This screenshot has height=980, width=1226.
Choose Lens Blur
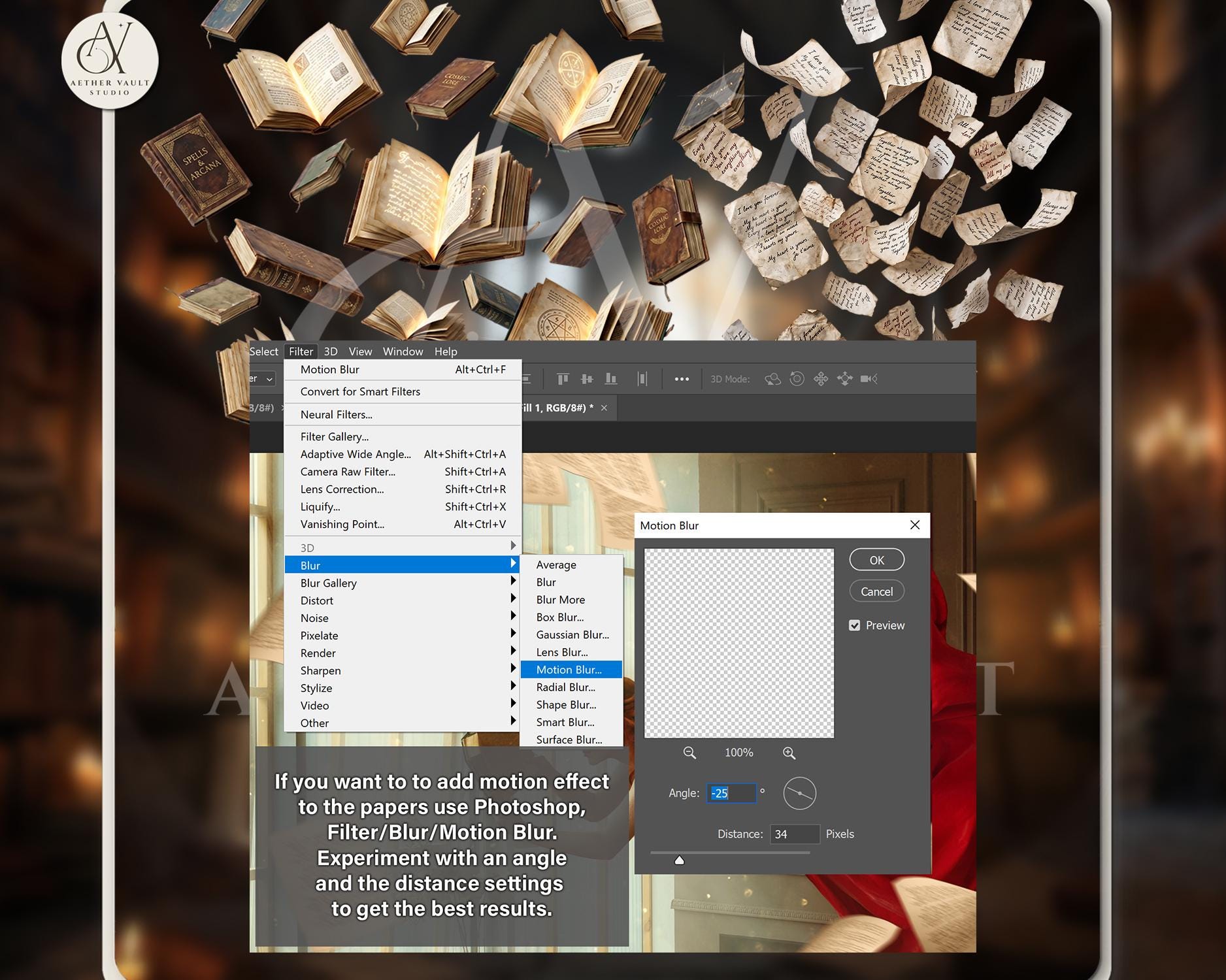click(x=571, y=652)
